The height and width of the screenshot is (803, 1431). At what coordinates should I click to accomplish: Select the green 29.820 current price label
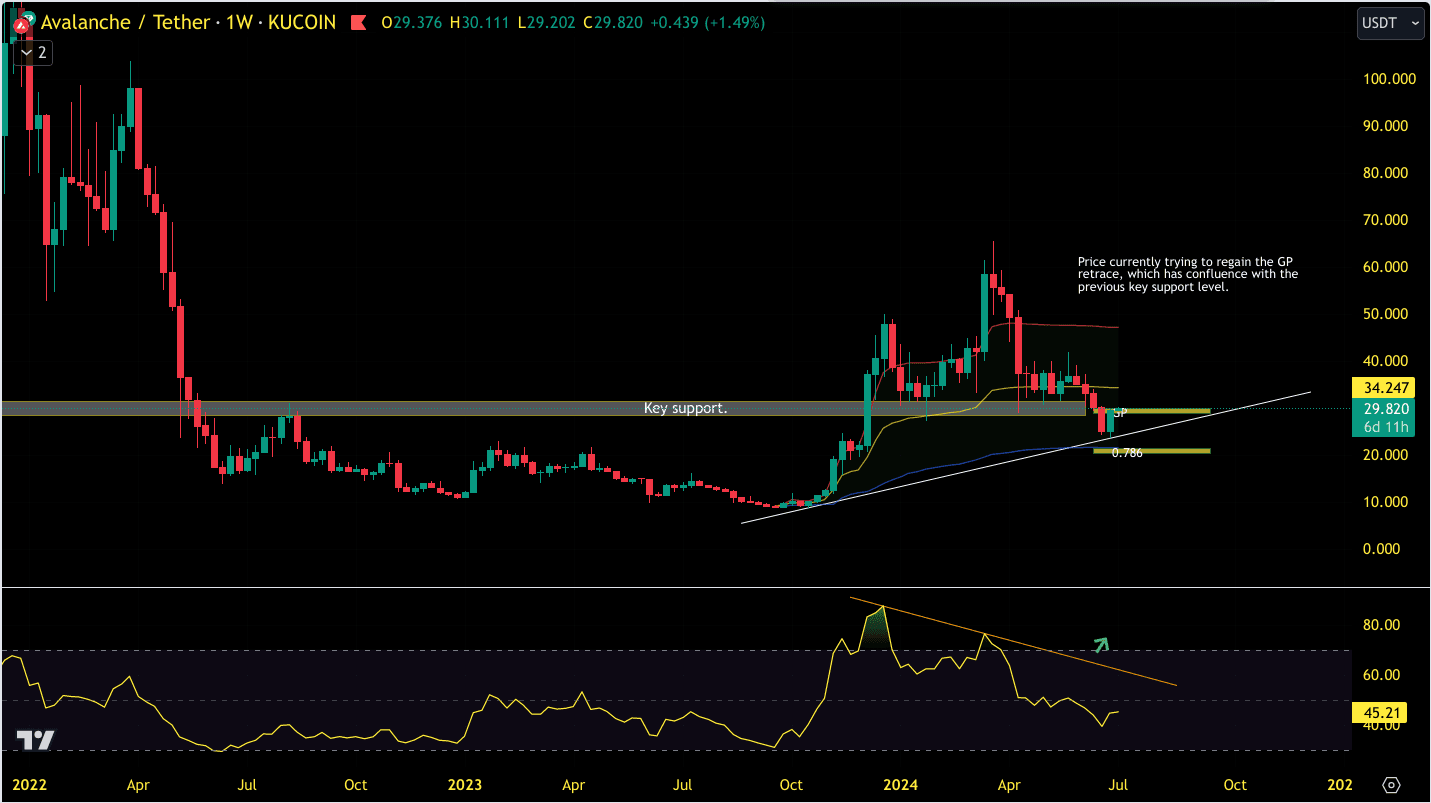click(x=1385, y=409)
